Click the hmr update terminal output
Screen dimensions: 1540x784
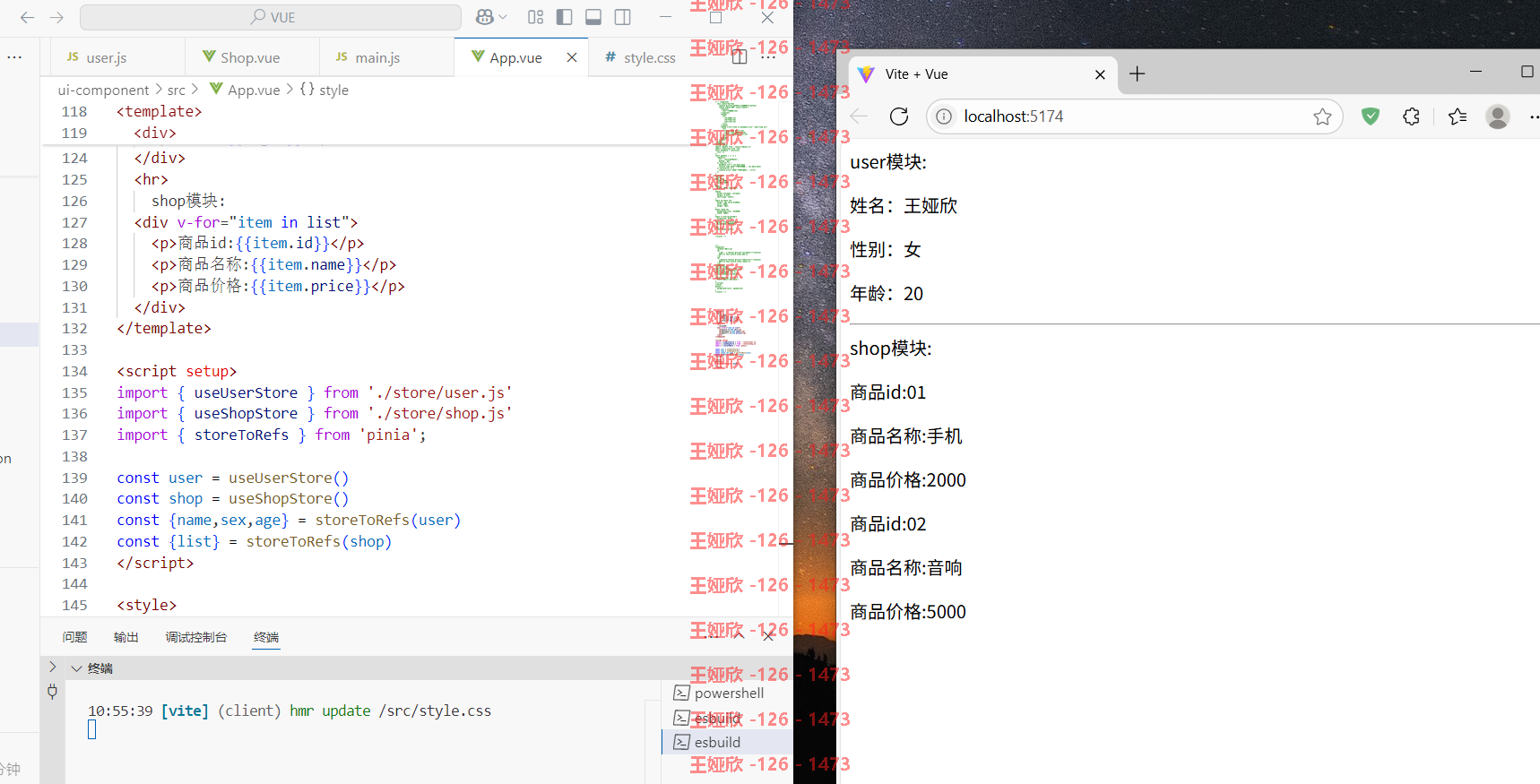290,711
